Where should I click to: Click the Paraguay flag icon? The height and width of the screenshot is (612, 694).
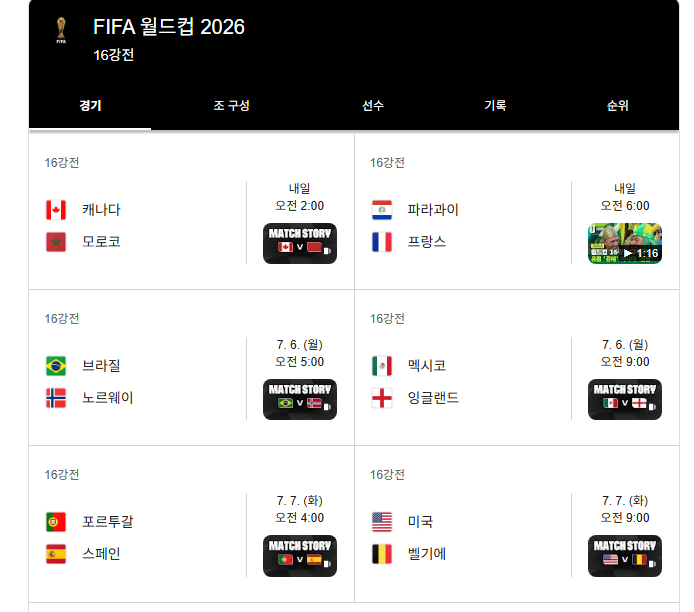[x=382, y=210]
